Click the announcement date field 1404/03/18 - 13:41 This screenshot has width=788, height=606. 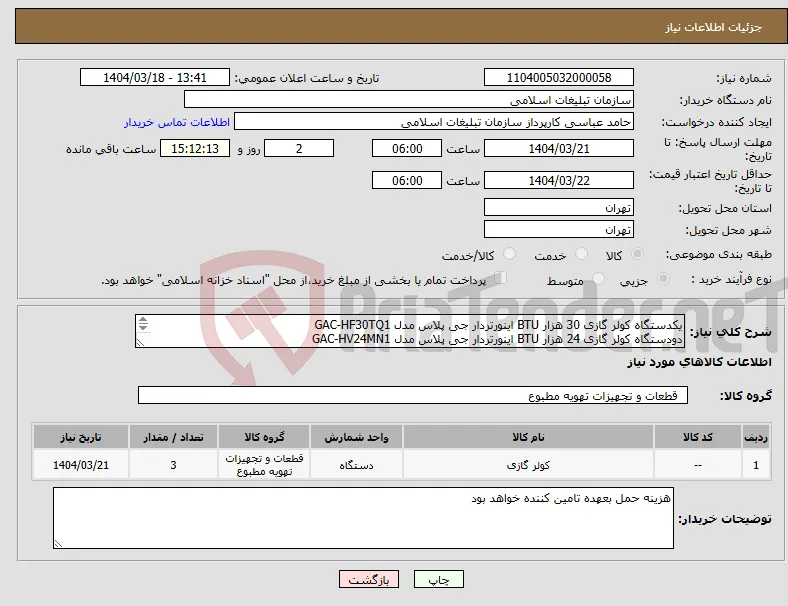point(155,77)
